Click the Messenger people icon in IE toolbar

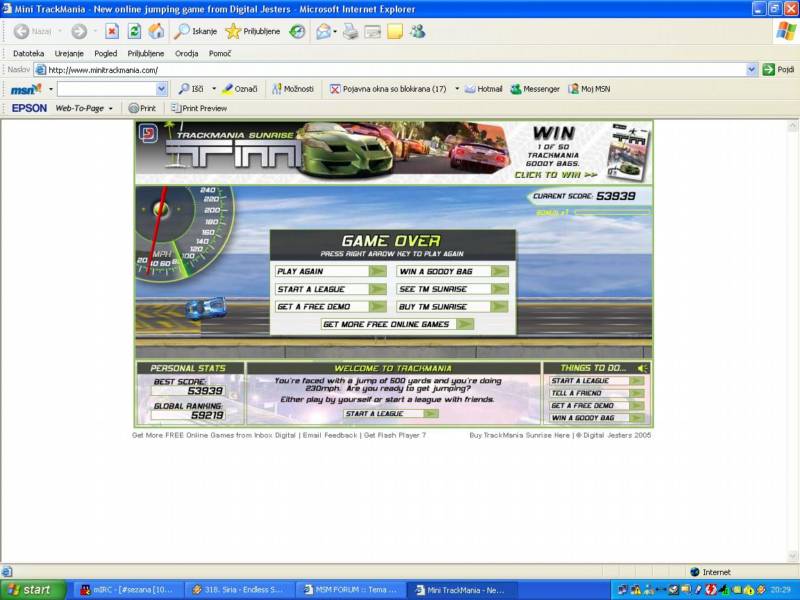coord(417,32)
